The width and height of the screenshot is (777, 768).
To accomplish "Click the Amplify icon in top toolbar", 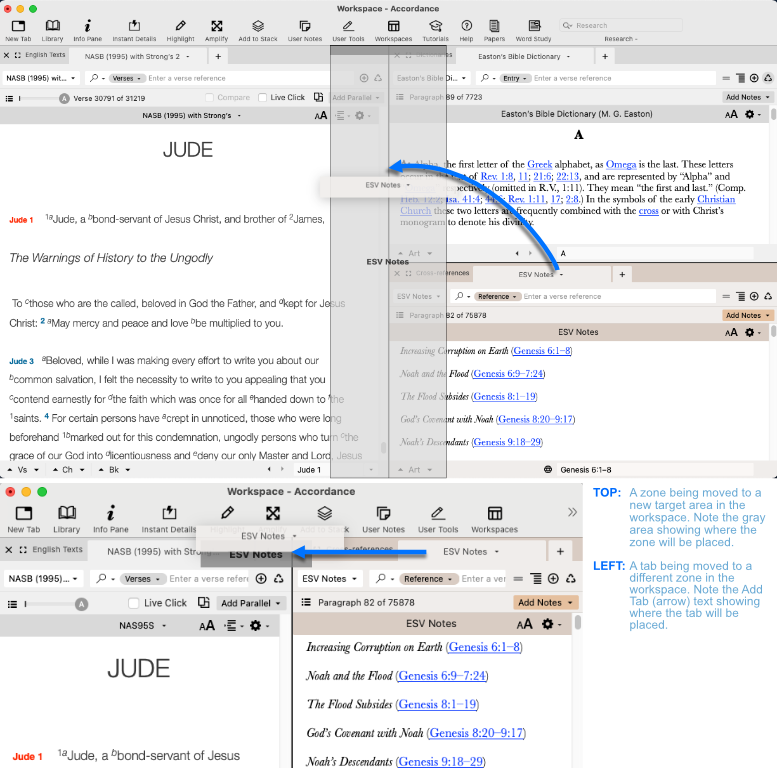I will point(216,29).
